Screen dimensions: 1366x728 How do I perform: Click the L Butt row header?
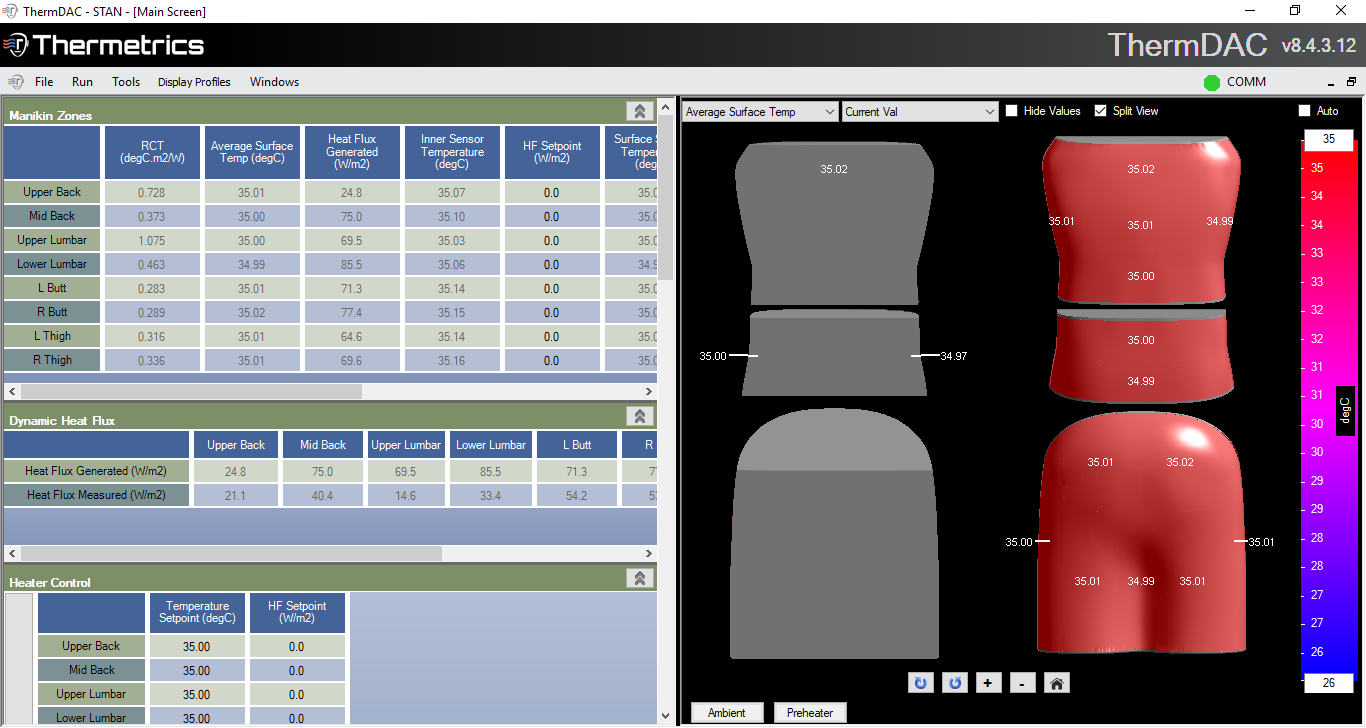click(52, 288)
